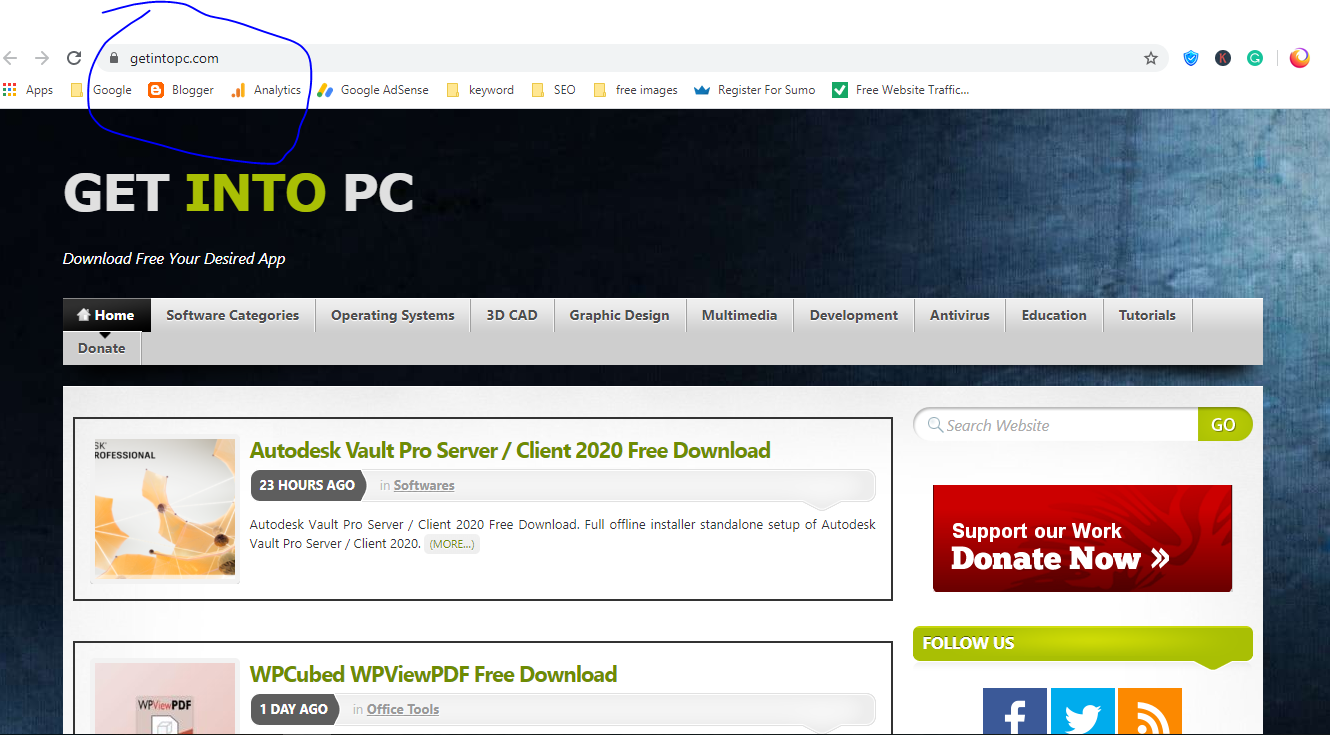Click the GET INTO PC site logo
The image size is (1330, 735).
239,193
